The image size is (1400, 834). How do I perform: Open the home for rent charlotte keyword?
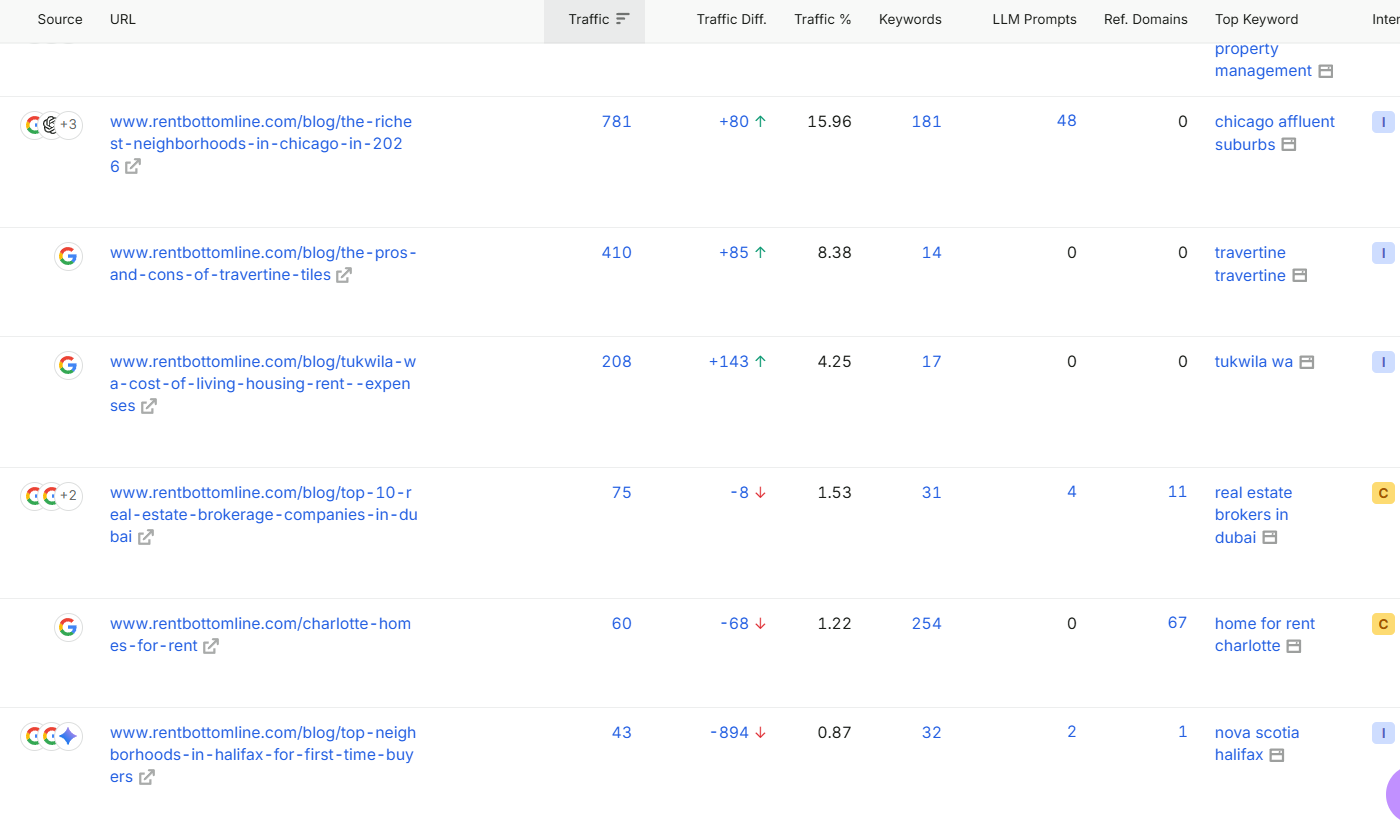(x=1265, y=635)
